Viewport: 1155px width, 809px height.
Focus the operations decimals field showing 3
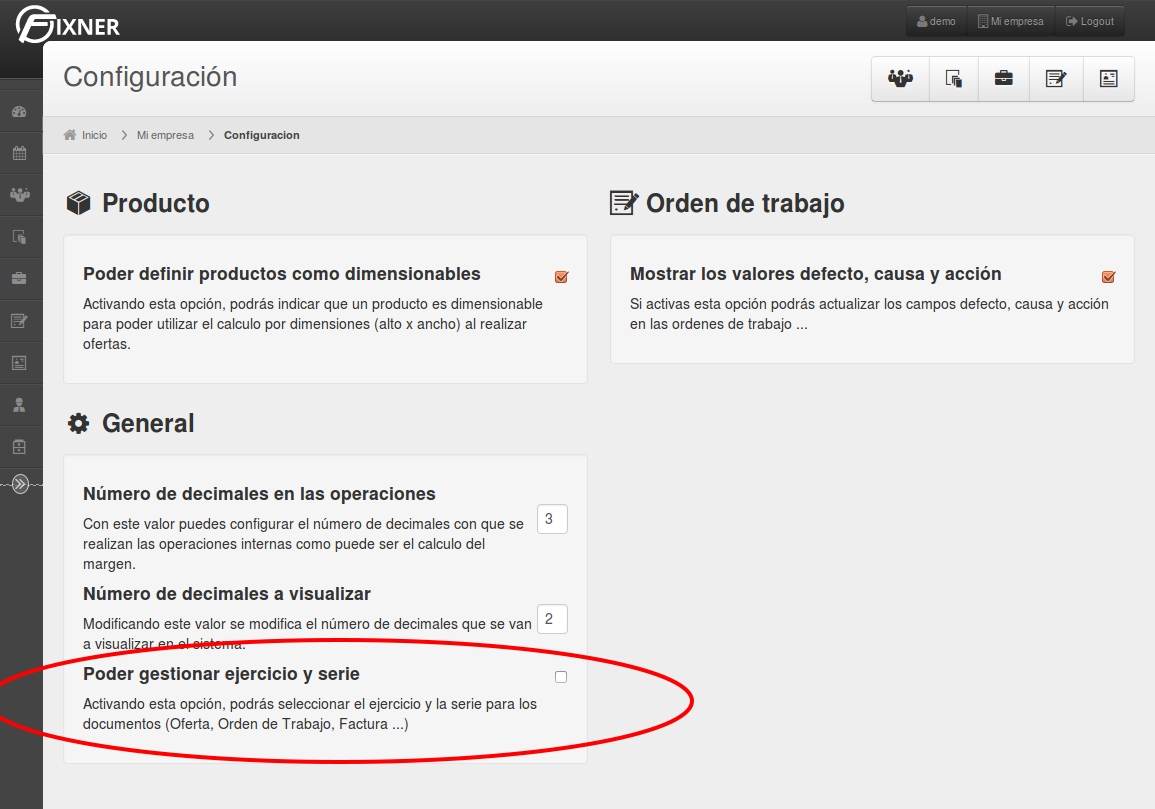(552, 519)
